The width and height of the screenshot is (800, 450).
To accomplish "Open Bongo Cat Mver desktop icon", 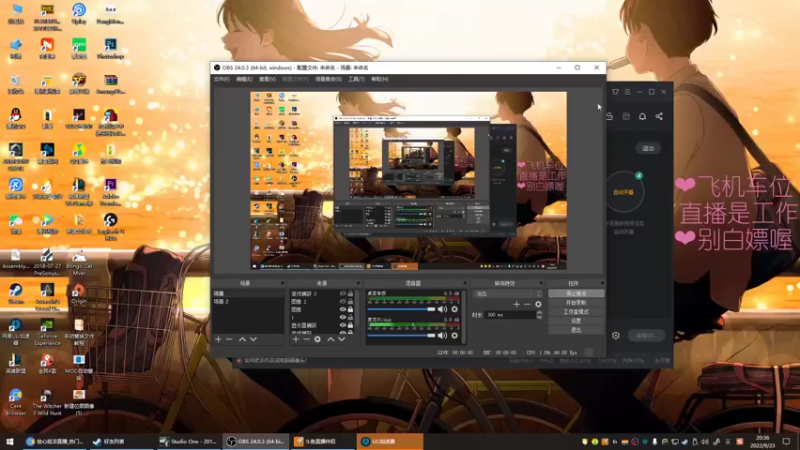I will pos(79,262).
